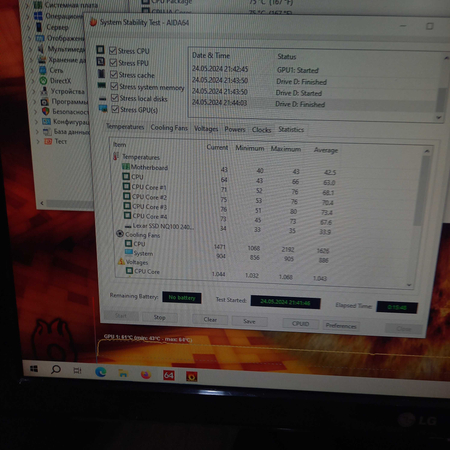Stop the stability test with the Stop button

point(160,317)
